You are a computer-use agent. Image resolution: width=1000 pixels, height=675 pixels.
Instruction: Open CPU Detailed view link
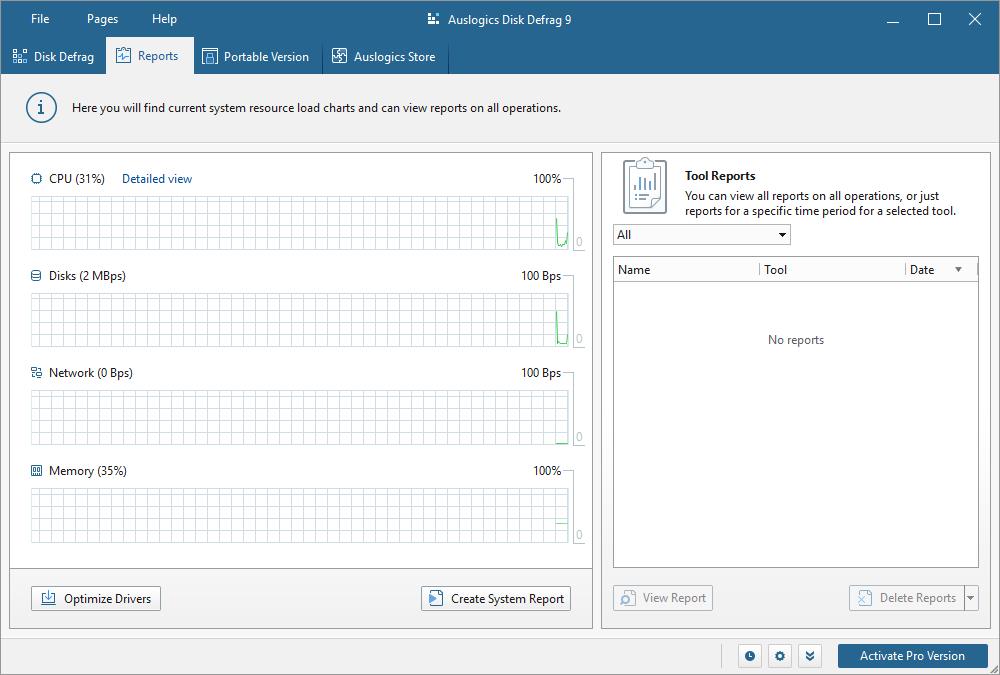[157, 179]
